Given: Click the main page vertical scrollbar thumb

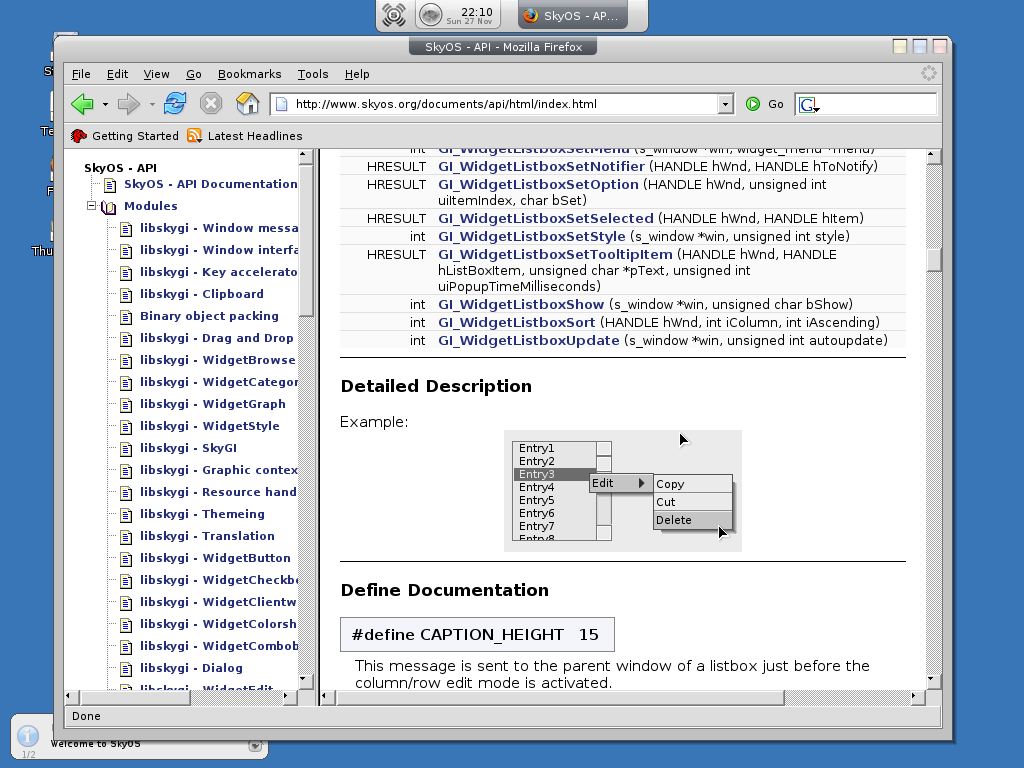Looking at the screenshot, I should coord(934,259).
